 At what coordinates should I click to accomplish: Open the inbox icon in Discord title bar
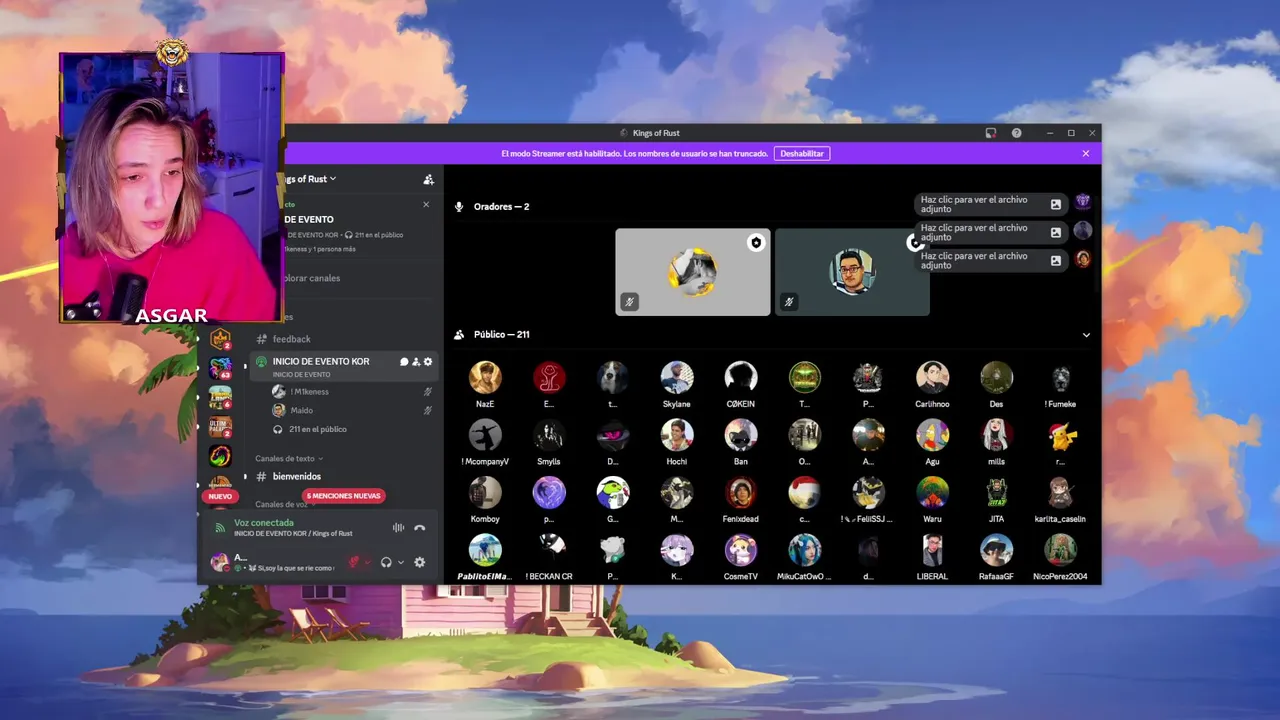pyautogui.click(x=990, y=133)
